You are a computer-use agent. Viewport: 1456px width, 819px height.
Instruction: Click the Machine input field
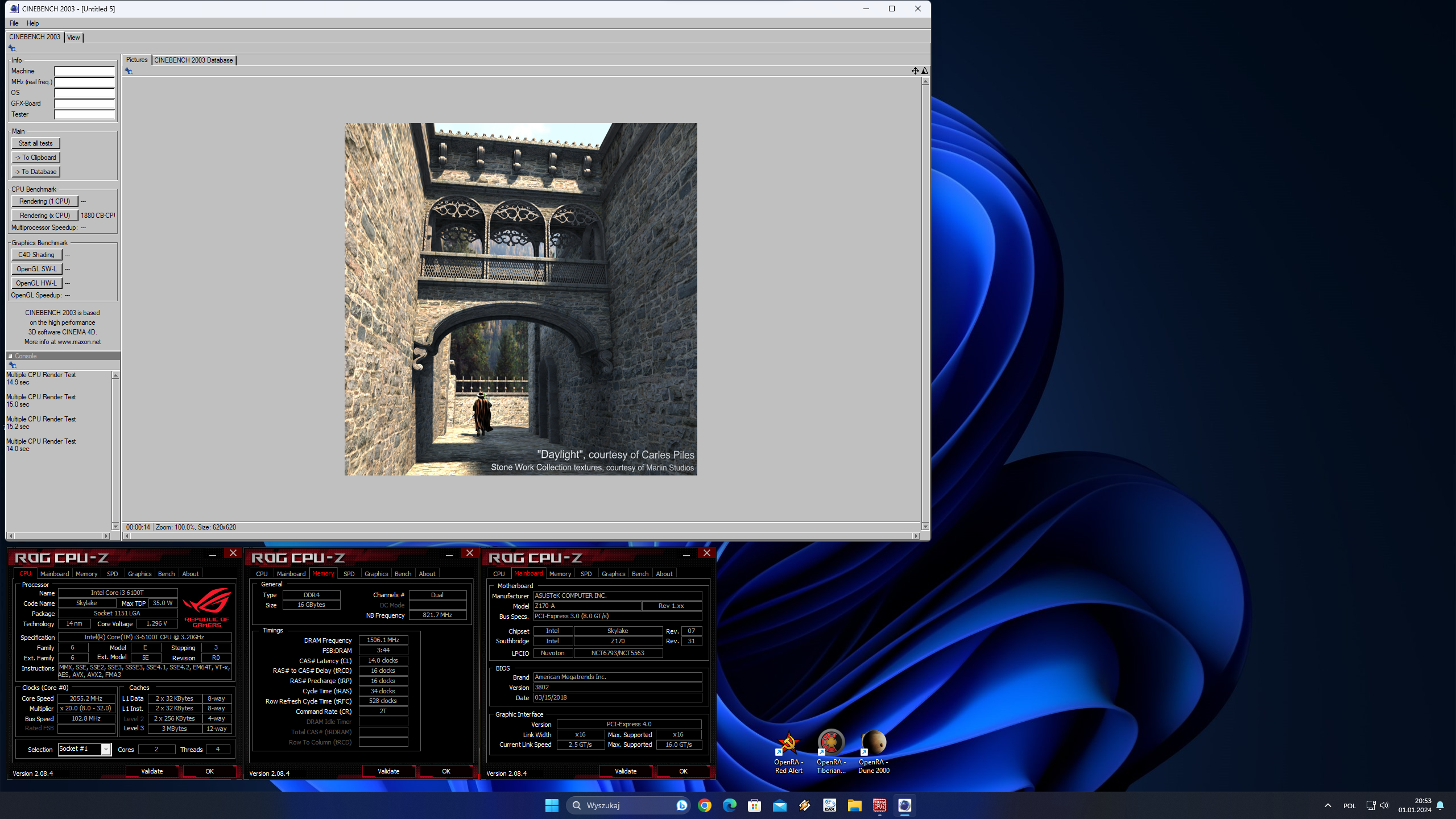tap(84, 71)
